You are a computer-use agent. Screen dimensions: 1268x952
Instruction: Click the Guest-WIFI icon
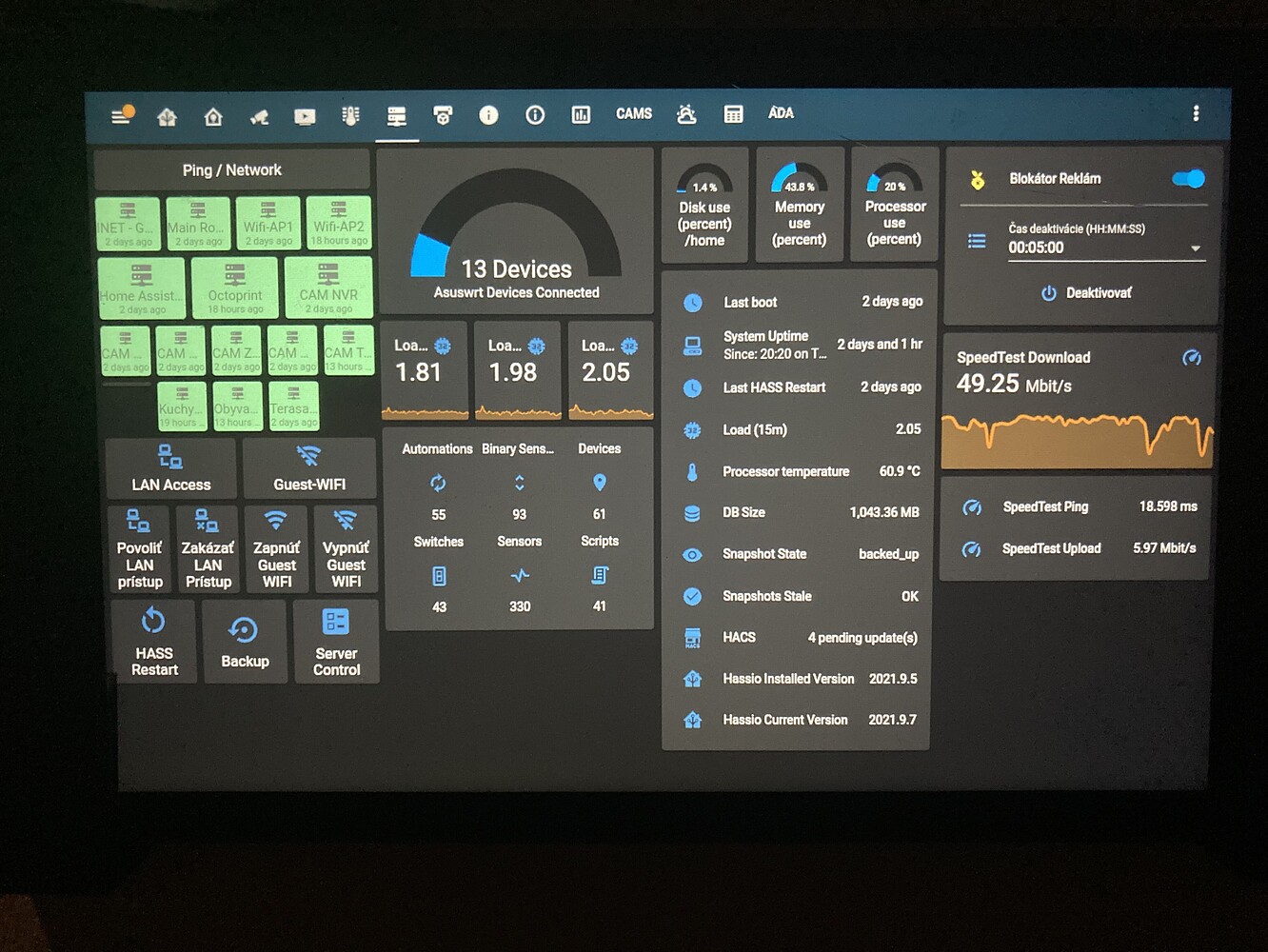(x=310, y=456)
